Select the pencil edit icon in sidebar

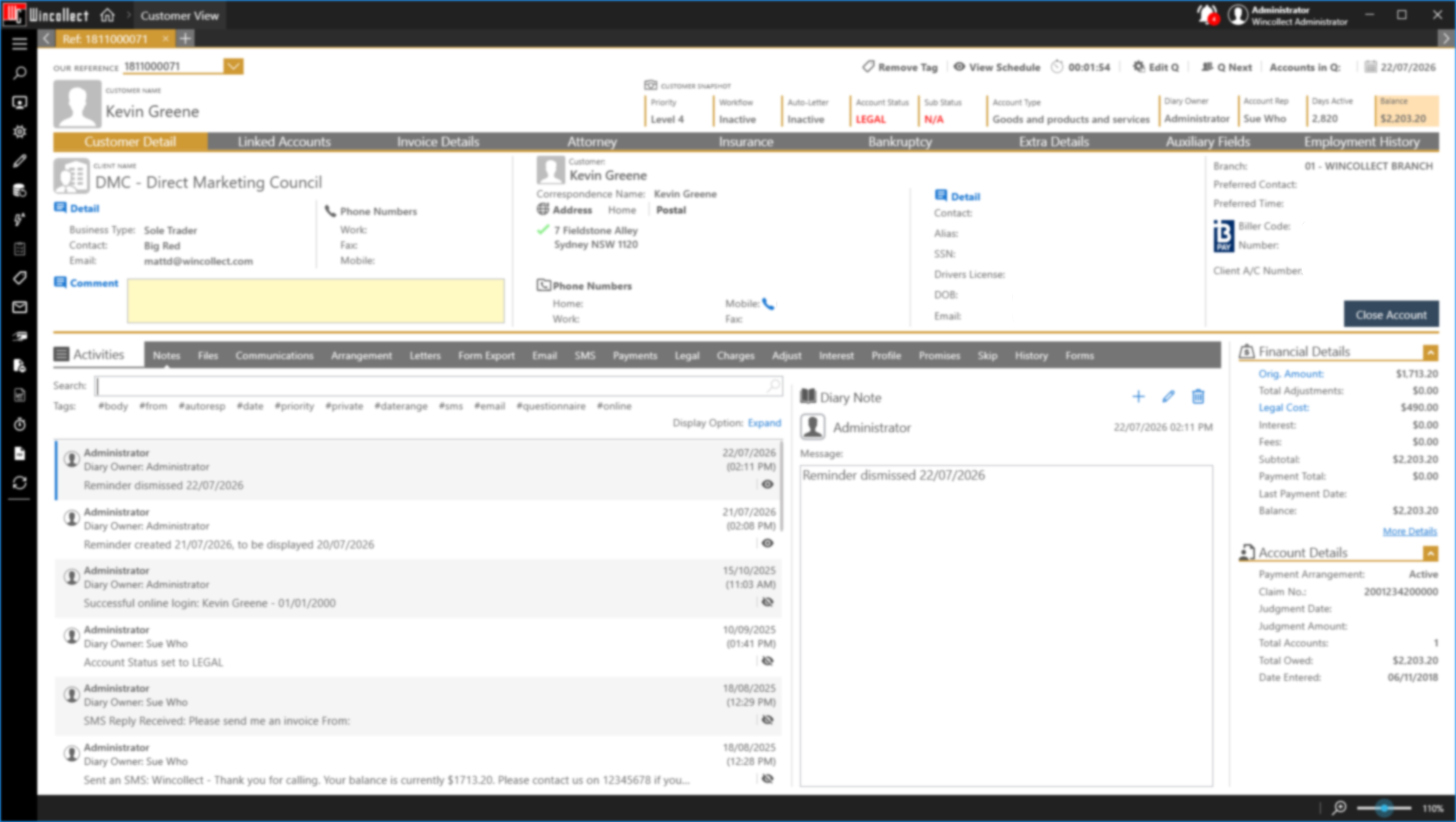pos(20,161)
